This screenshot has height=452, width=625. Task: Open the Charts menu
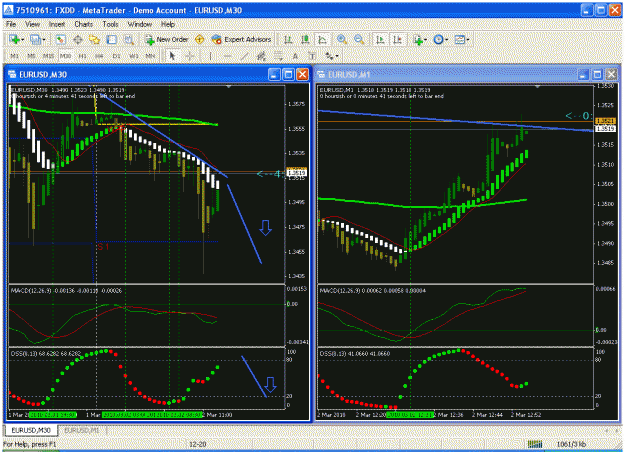tap(84, 24)
